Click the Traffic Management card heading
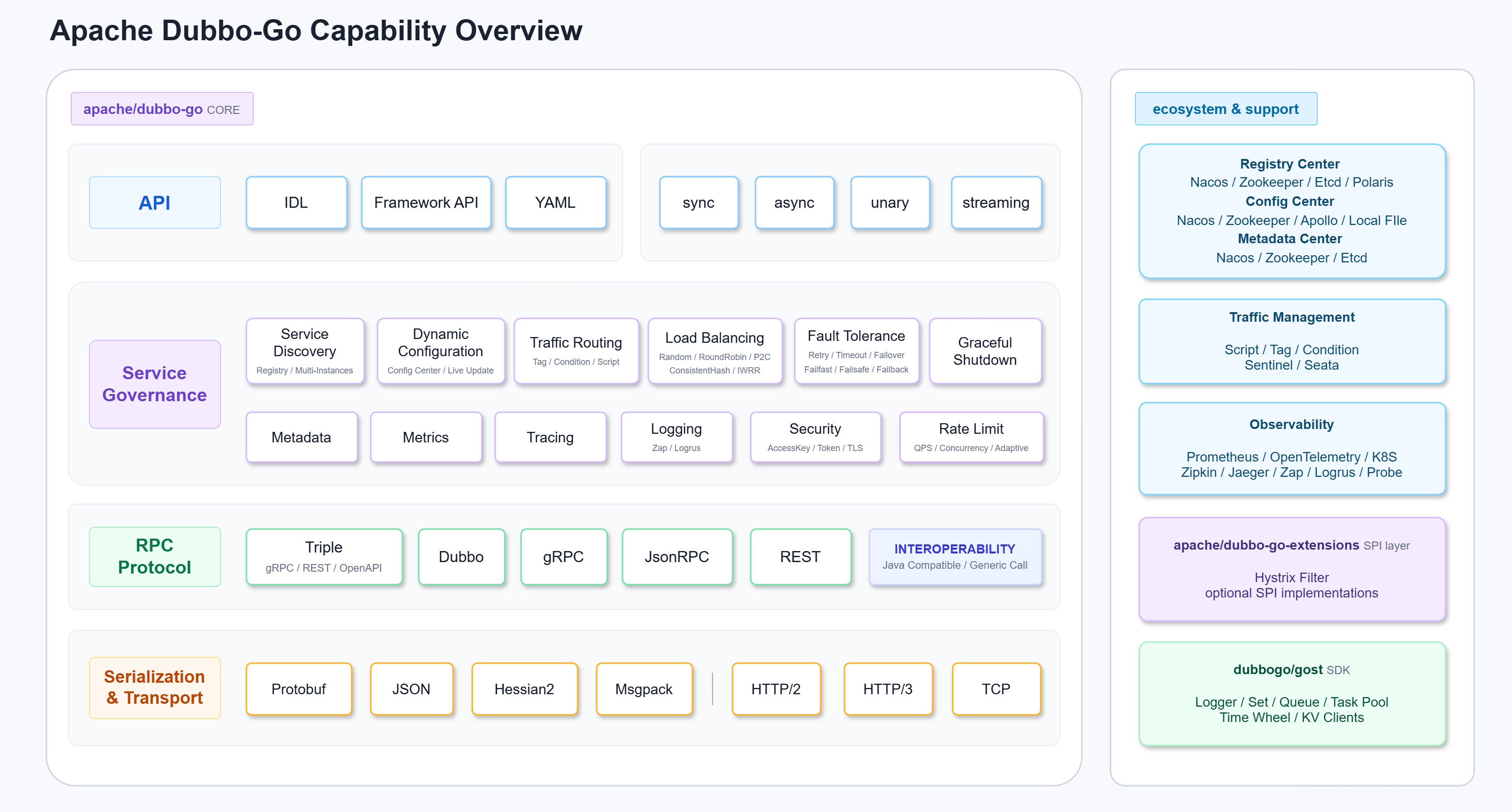1512x812 pixels. tap(1292, 317)
